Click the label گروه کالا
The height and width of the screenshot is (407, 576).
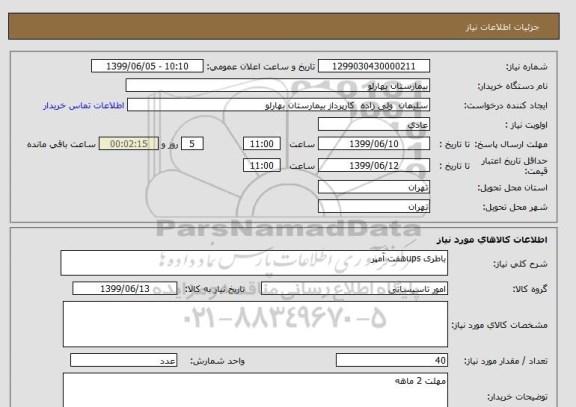(x=530, y=289)
